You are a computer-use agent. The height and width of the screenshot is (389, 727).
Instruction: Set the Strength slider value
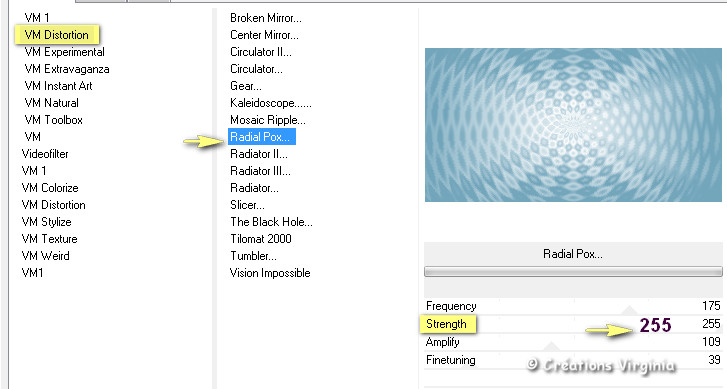point(573,324)
